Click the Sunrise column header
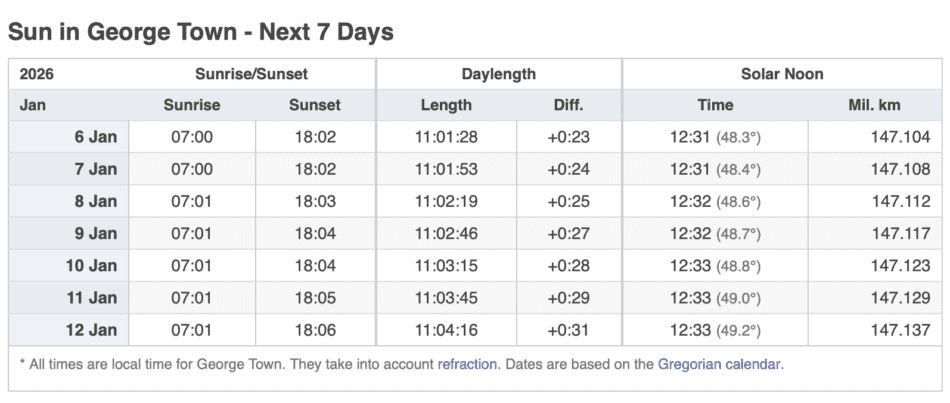950x403 pixels. (x=192, y=105)
